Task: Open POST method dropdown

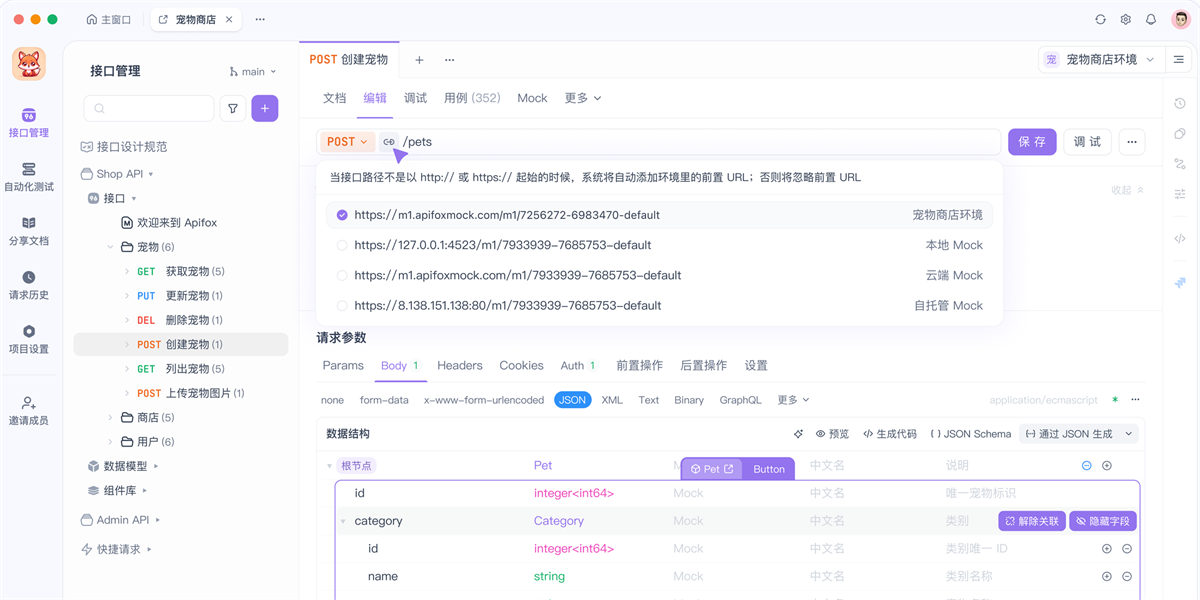Action: tap(347, 142)
